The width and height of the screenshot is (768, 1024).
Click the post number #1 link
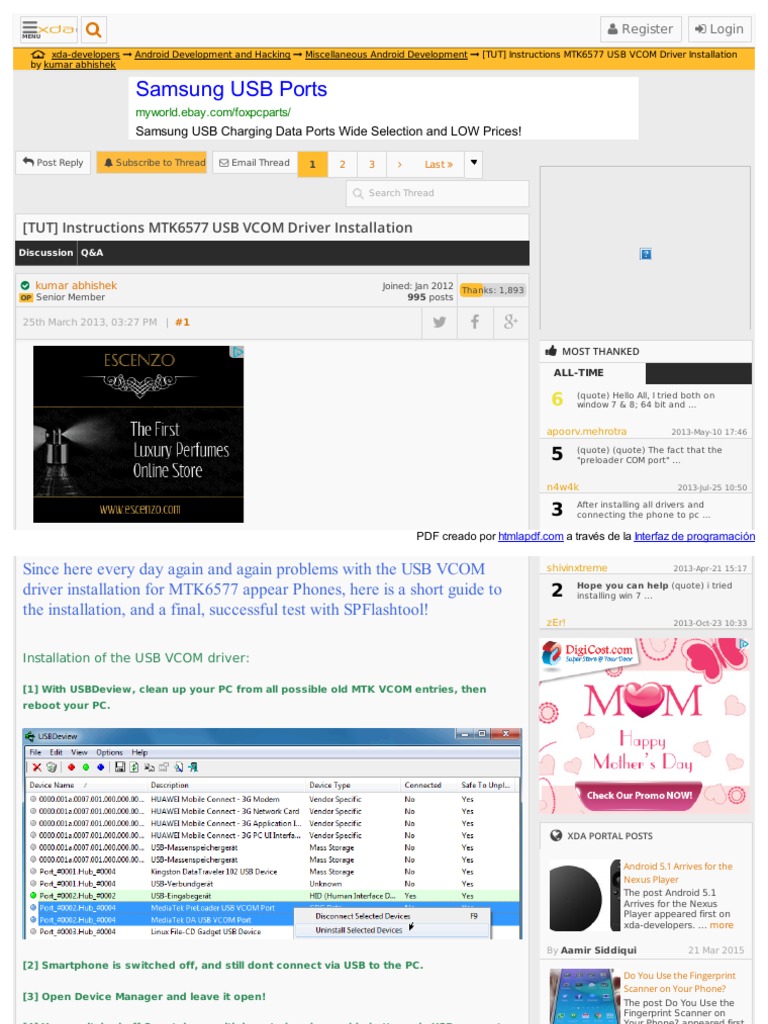[x=182, y=322]
